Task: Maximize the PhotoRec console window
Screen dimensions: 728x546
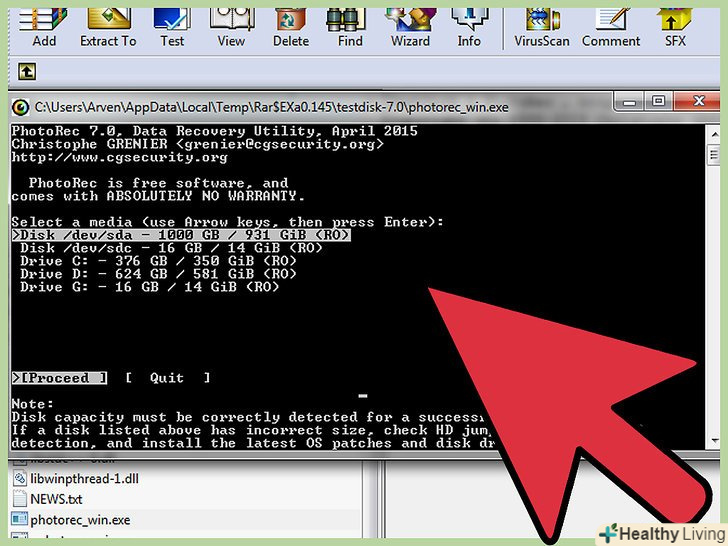Action: click(658, 102)
